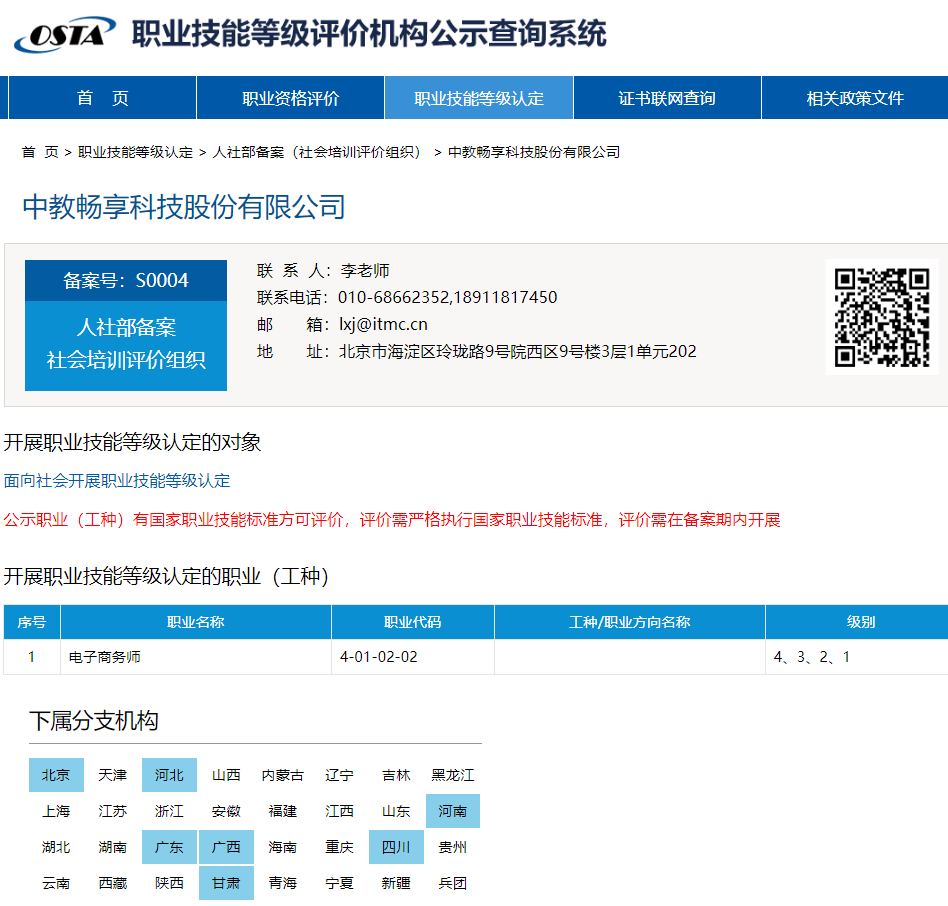Click 职业技能等级认定 breadcrumb link
The width and height of the screenshot is (948, 906).
tap(135, 152)
